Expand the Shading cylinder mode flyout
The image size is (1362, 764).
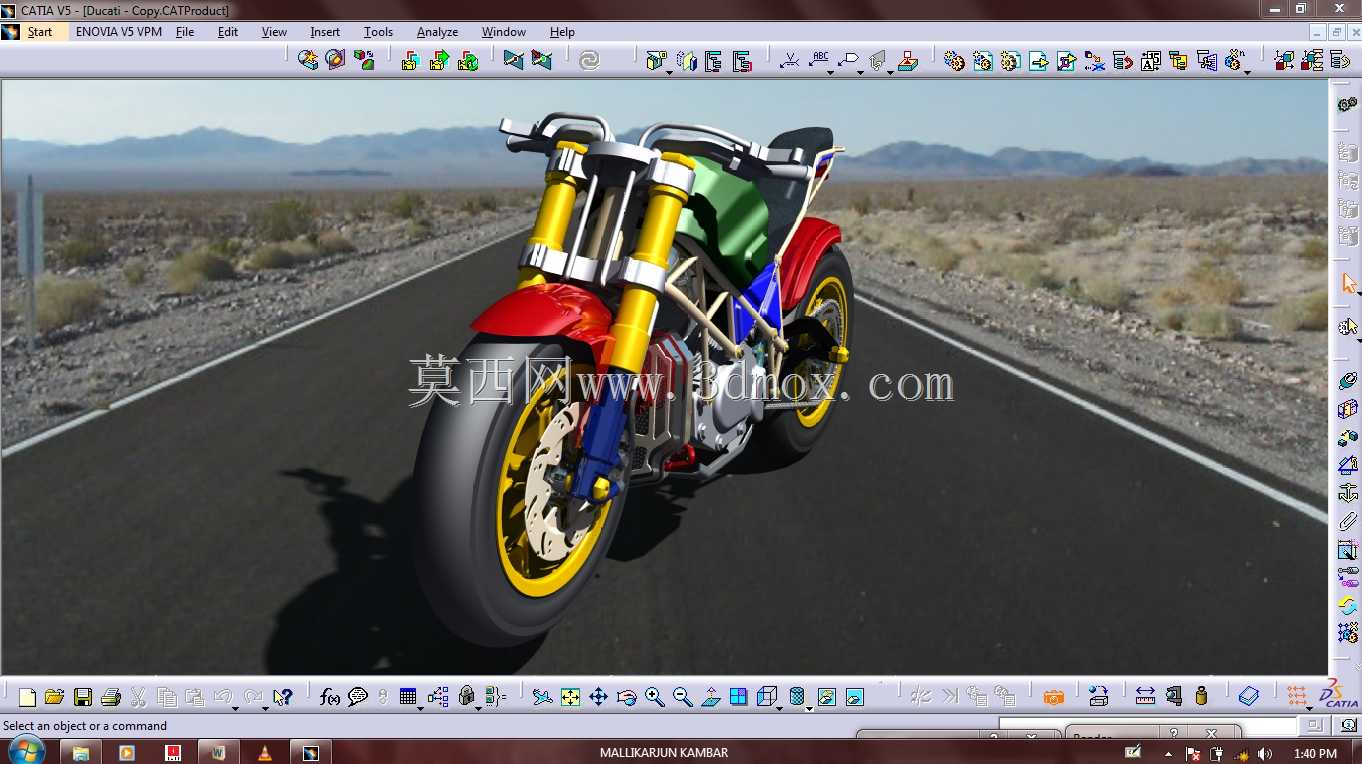[808, 707]
